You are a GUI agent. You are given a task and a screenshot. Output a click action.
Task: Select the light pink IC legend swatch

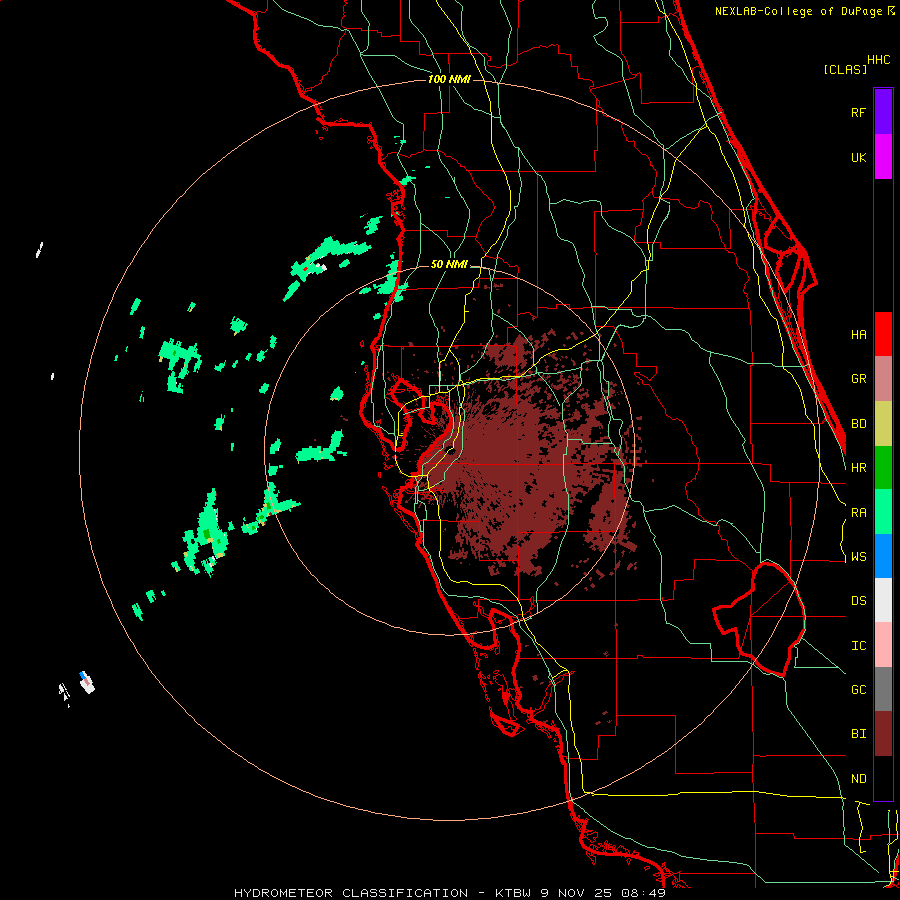pyautogui.click(x=883, y=645)
